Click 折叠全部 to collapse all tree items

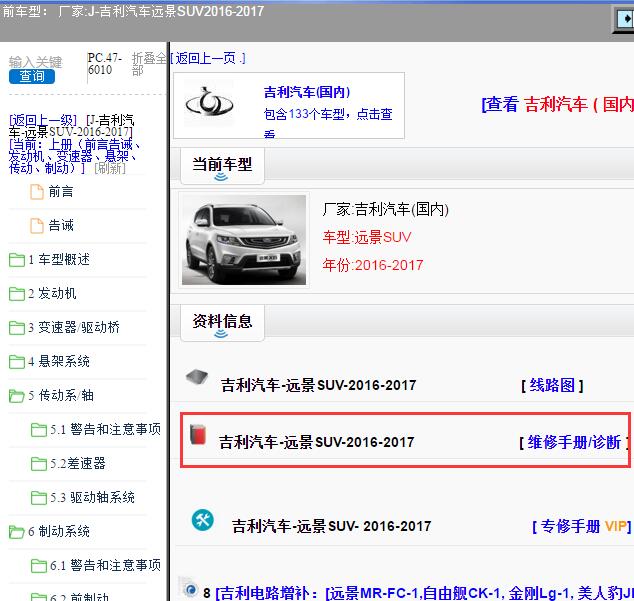pyautogui.click(x=149, y=64)
